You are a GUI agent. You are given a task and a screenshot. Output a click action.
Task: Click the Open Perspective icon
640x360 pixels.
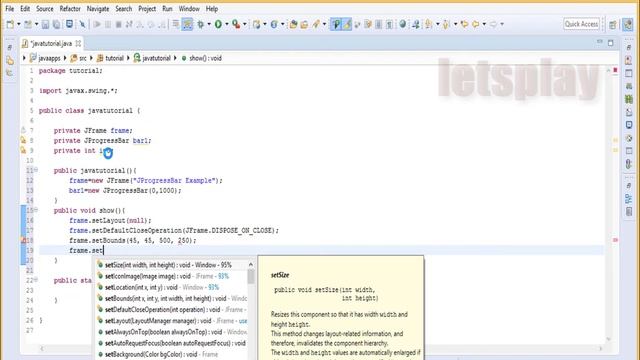[613, 24]
